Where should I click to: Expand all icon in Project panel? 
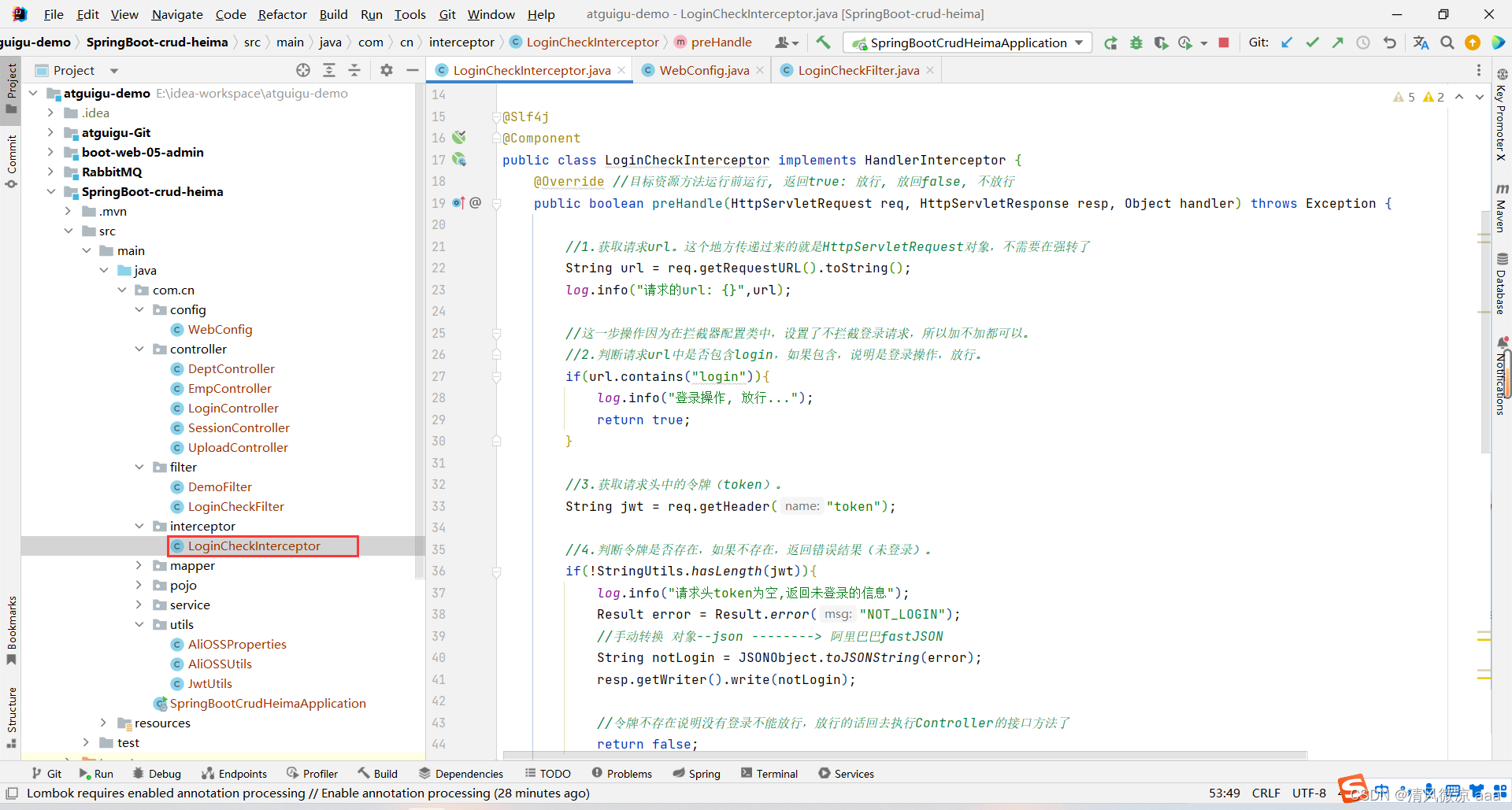click(x=329, y=70)
